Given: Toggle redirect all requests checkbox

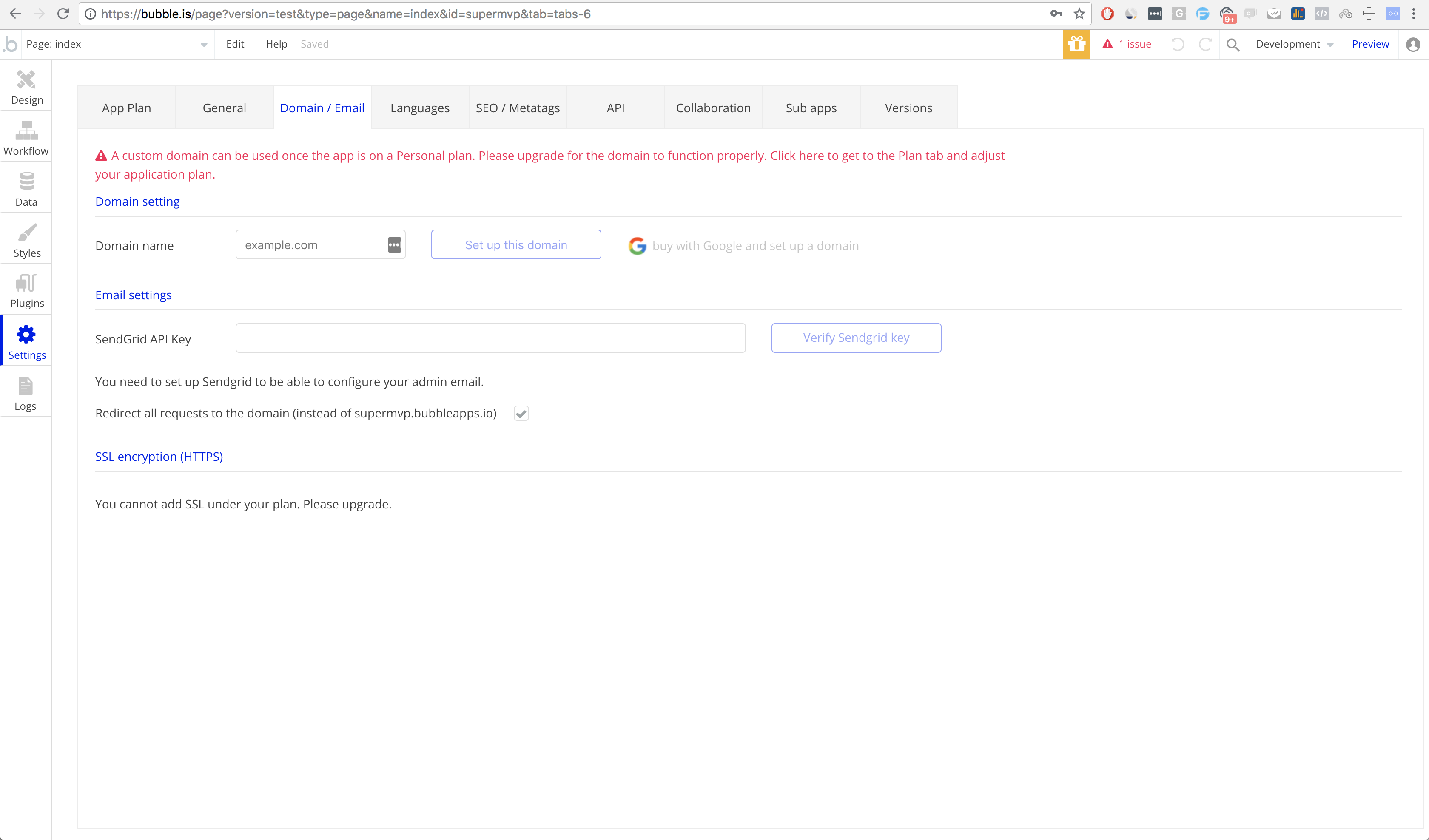Looking at the screenshot, I should (x=521, y=413).
